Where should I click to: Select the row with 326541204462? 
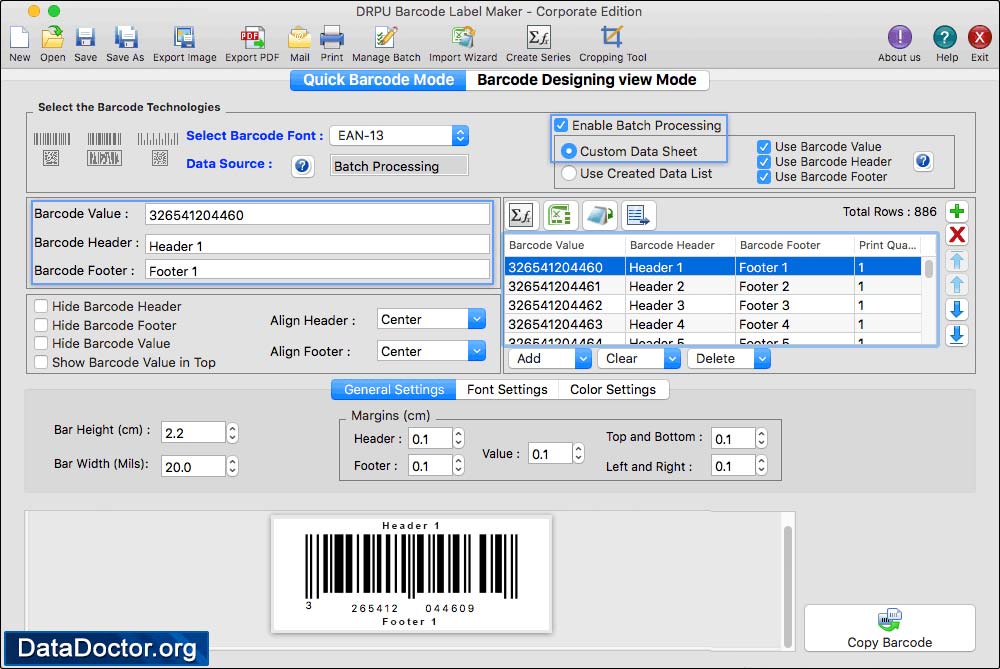(x=713, y=305)
